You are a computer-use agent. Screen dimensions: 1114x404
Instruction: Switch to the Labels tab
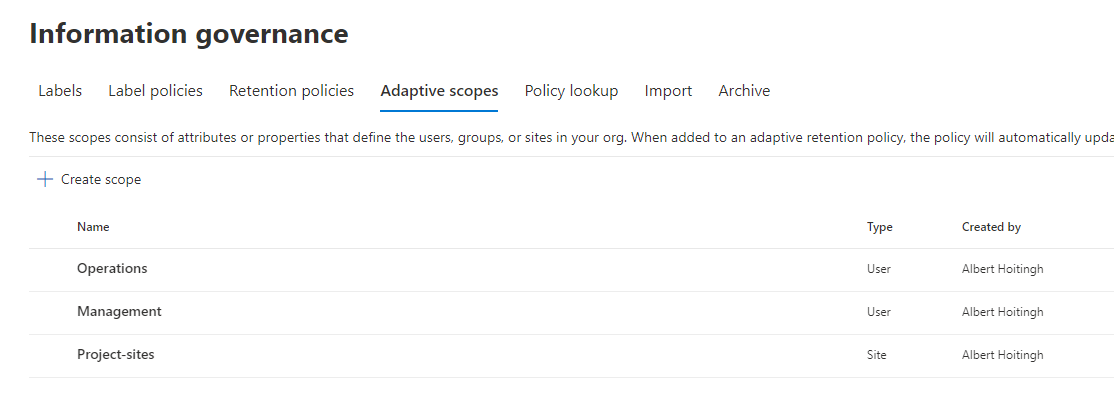[60, 91]
